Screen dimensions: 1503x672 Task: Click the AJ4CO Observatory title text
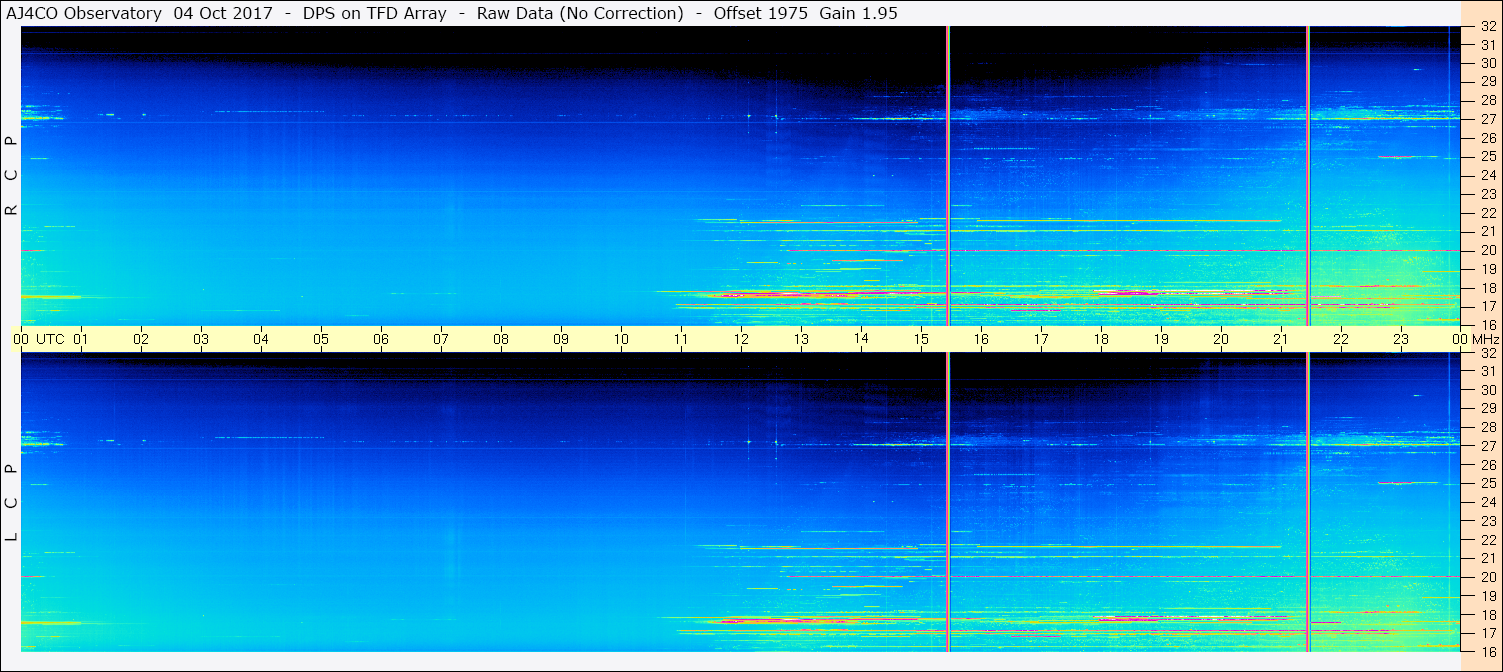click(84, 13)
